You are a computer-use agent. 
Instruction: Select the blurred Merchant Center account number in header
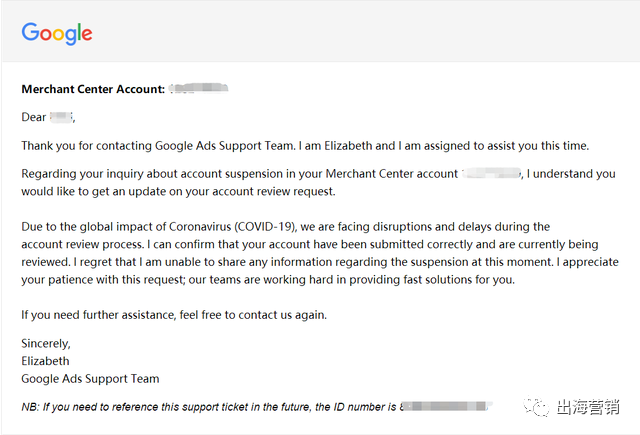[x=198, y=90]
